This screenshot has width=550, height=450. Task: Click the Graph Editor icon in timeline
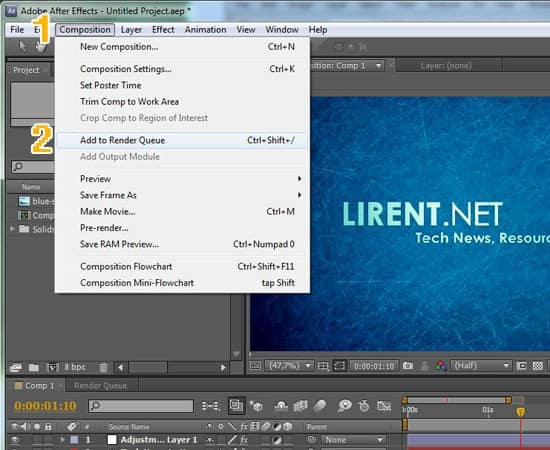[x=384, y=406]
